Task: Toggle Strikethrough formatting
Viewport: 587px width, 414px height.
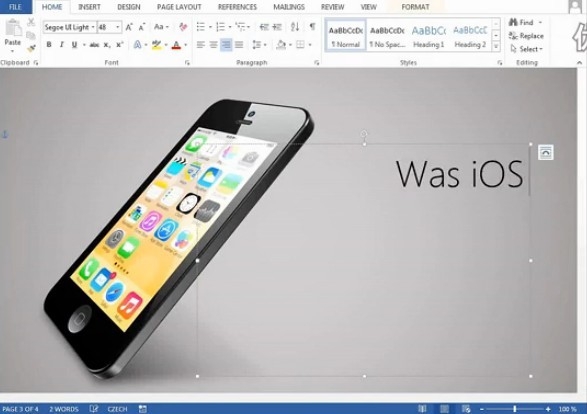Action: coord(94,45)
